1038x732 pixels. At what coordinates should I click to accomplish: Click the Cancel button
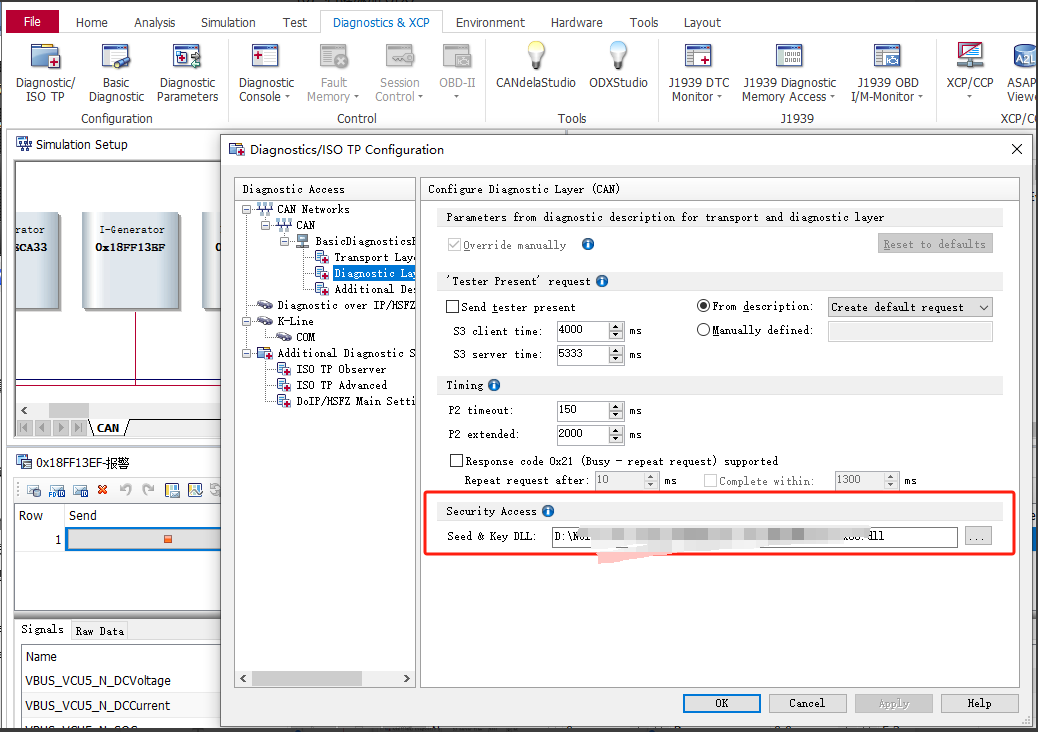807,703
